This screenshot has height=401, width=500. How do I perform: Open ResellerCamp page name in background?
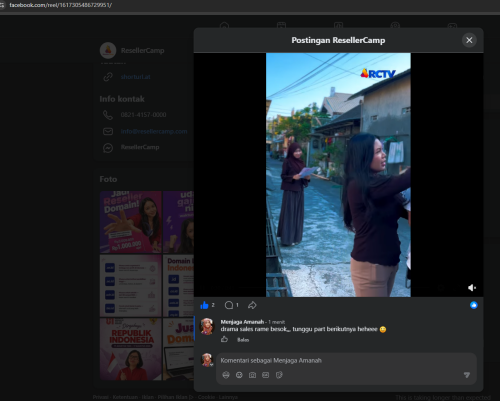click(142, 51)
